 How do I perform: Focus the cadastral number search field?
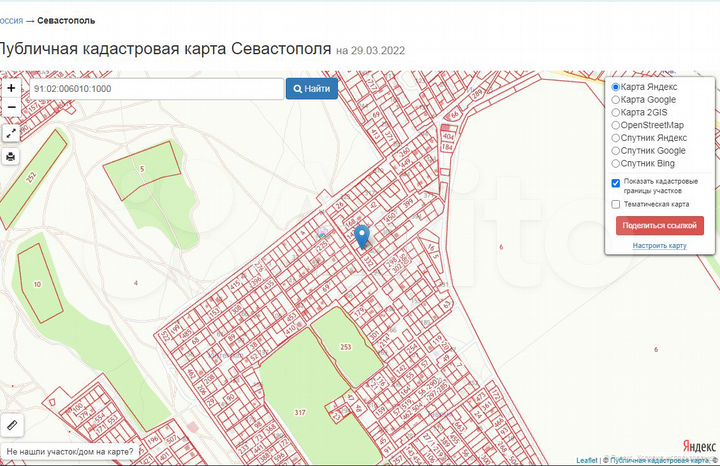click(157, 89)
